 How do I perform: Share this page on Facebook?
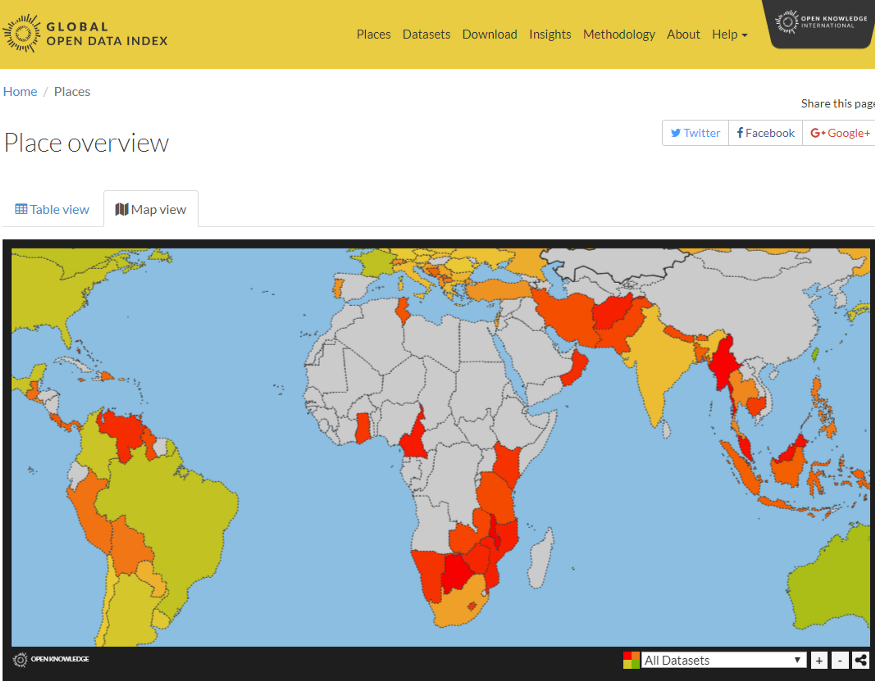(765, 133)
